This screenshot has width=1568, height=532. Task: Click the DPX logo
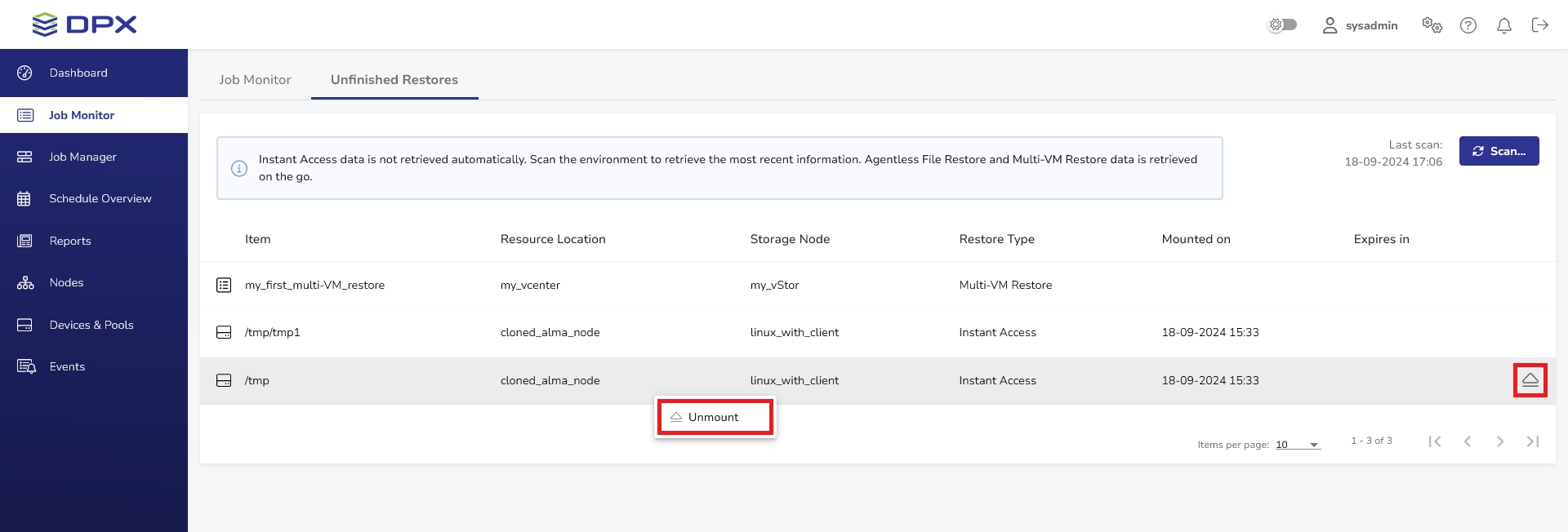(84, 24)
